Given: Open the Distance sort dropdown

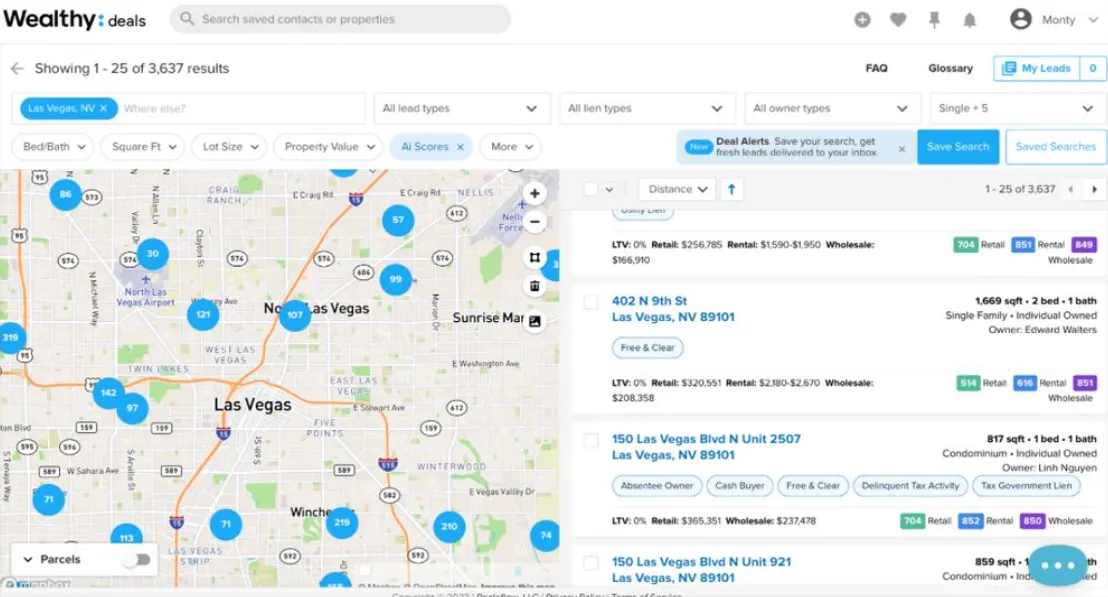Looking at the screenshot, I should click(677, 189).
